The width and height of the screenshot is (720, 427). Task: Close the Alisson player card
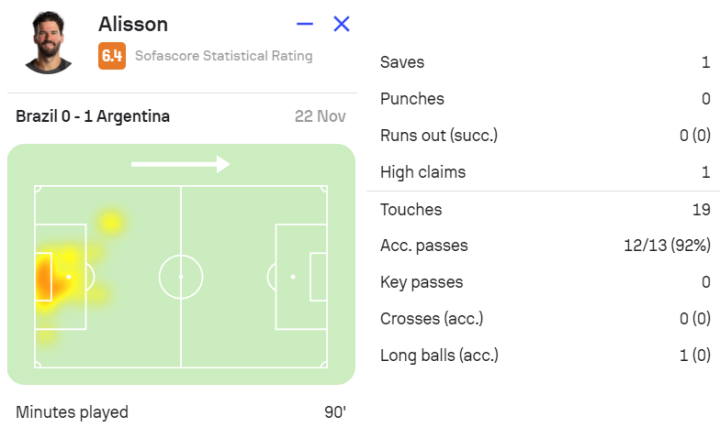[341, 24]
